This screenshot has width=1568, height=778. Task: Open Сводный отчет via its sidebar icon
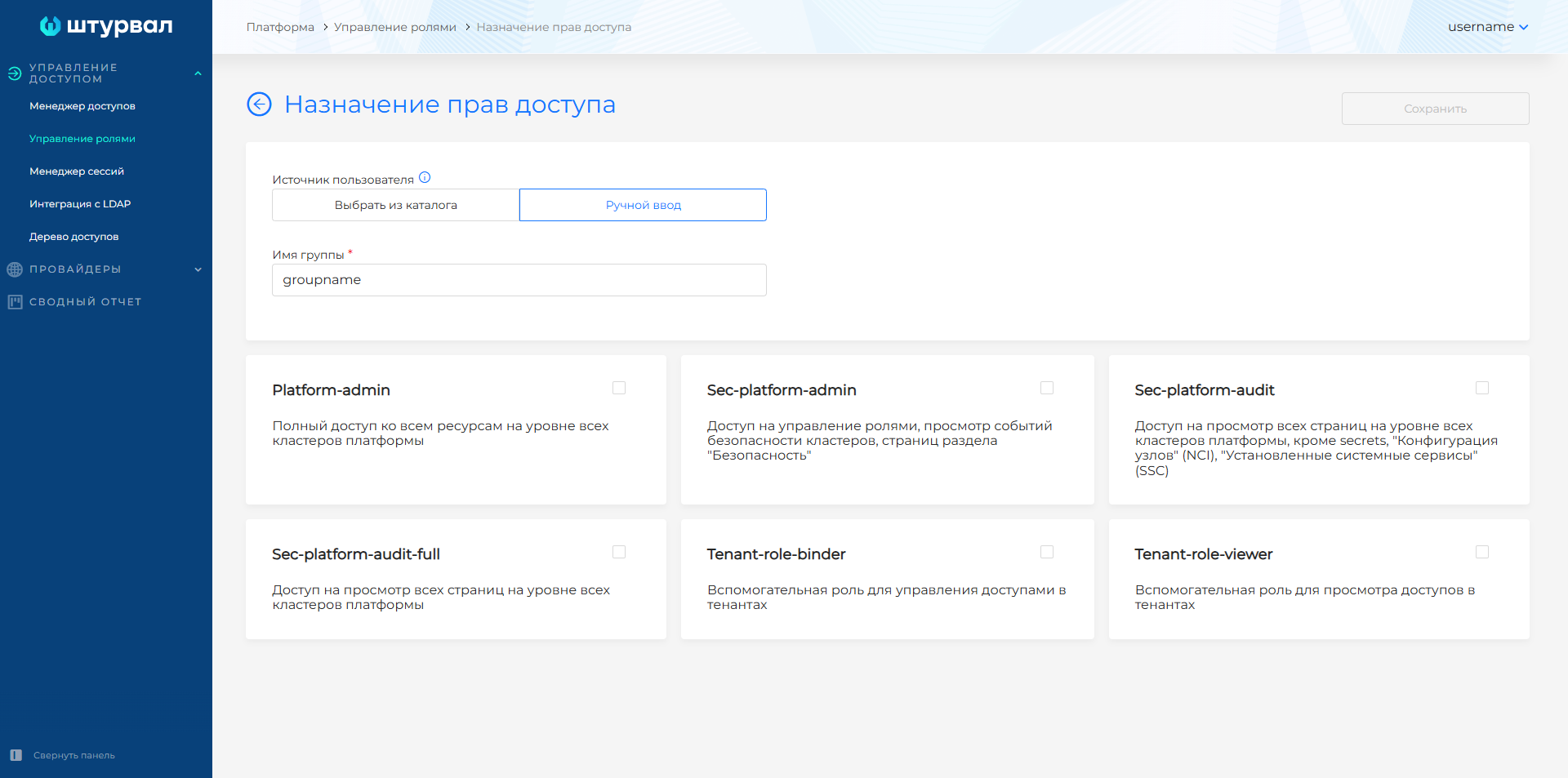[x=14, y=301]
